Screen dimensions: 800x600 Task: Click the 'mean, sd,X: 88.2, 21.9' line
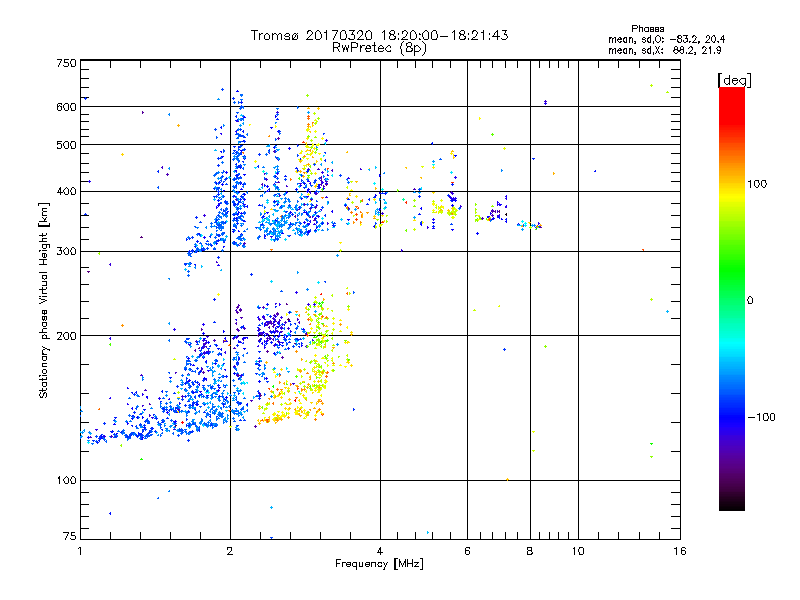(x=664, y=50)
